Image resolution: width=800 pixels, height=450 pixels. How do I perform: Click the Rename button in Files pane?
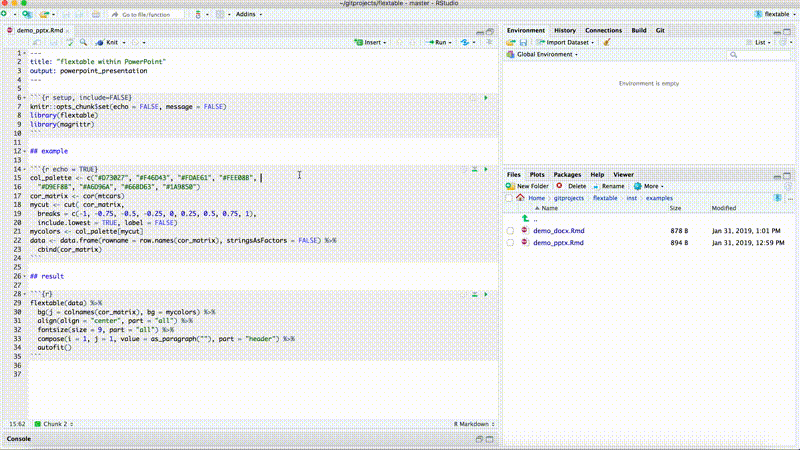pos(609,186)
